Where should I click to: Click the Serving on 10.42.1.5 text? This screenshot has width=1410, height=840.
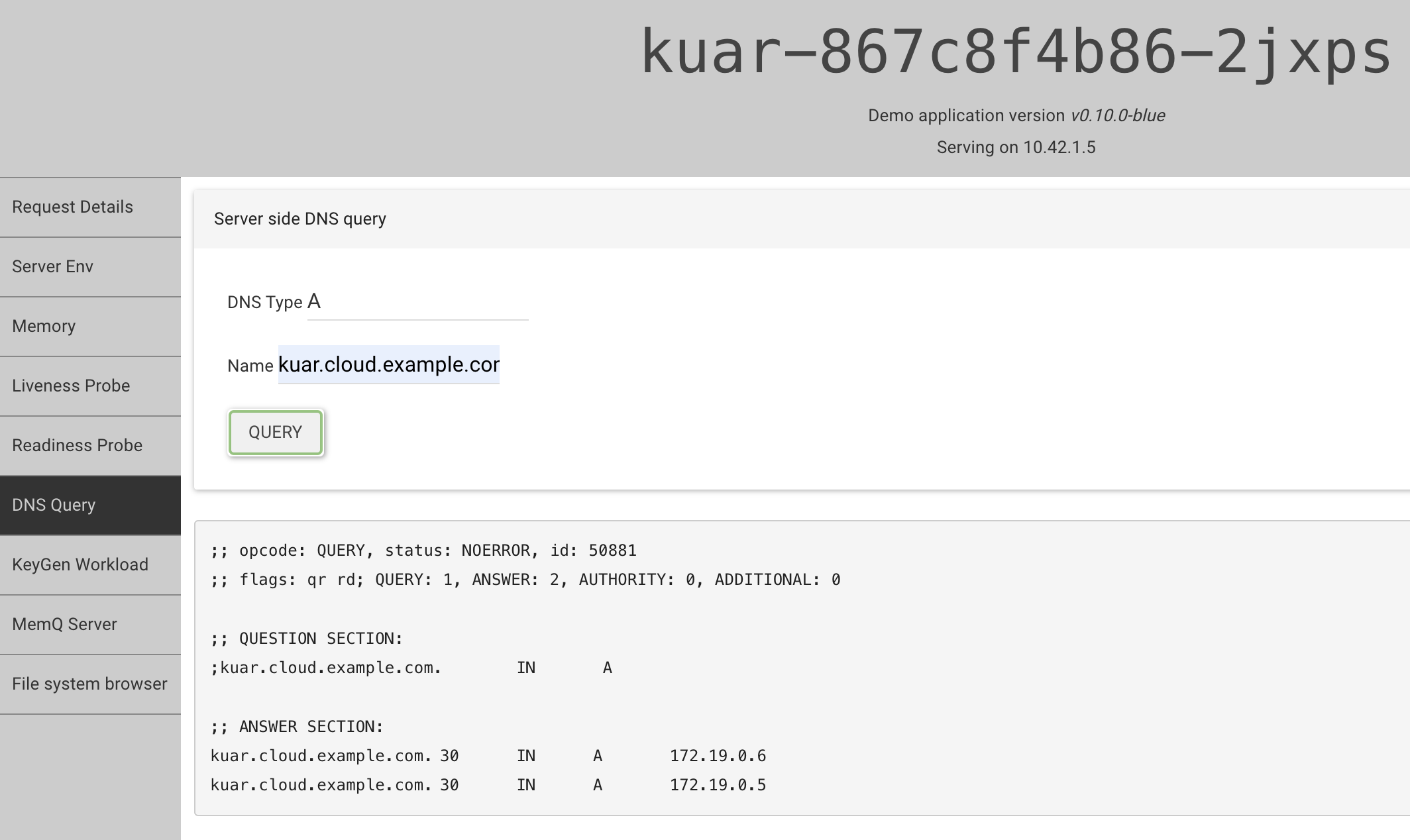point(1015,147)
